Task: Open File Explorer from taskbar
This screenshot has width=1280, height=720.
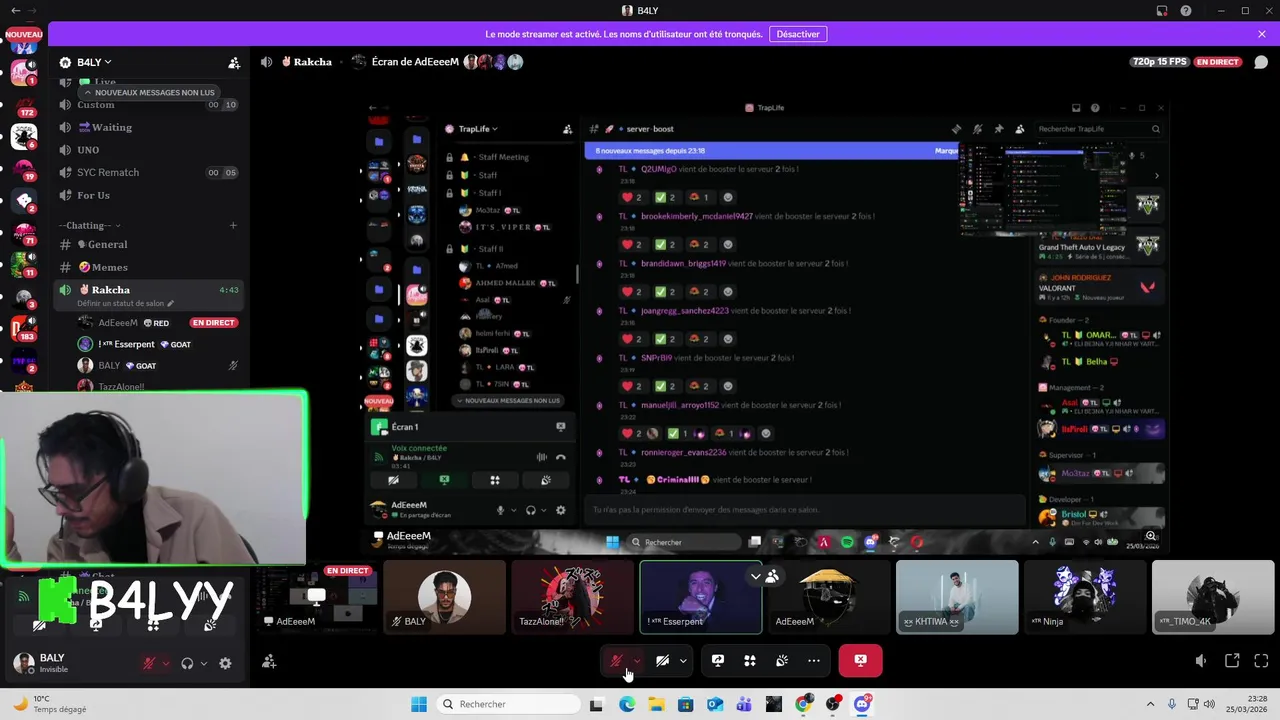Action: pyautogui.click(x=656, y=704)
